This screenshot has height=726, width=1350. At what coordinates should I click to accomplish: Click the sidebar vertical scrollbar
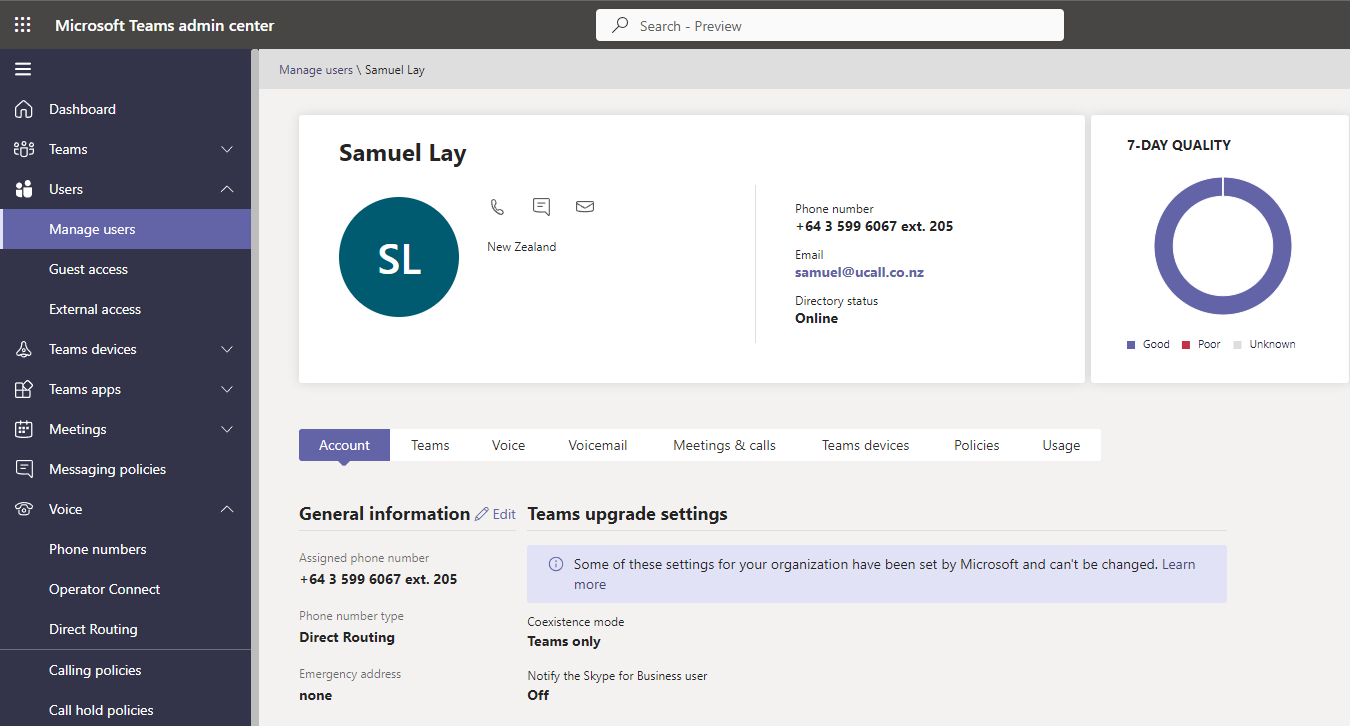coord(255,388)
